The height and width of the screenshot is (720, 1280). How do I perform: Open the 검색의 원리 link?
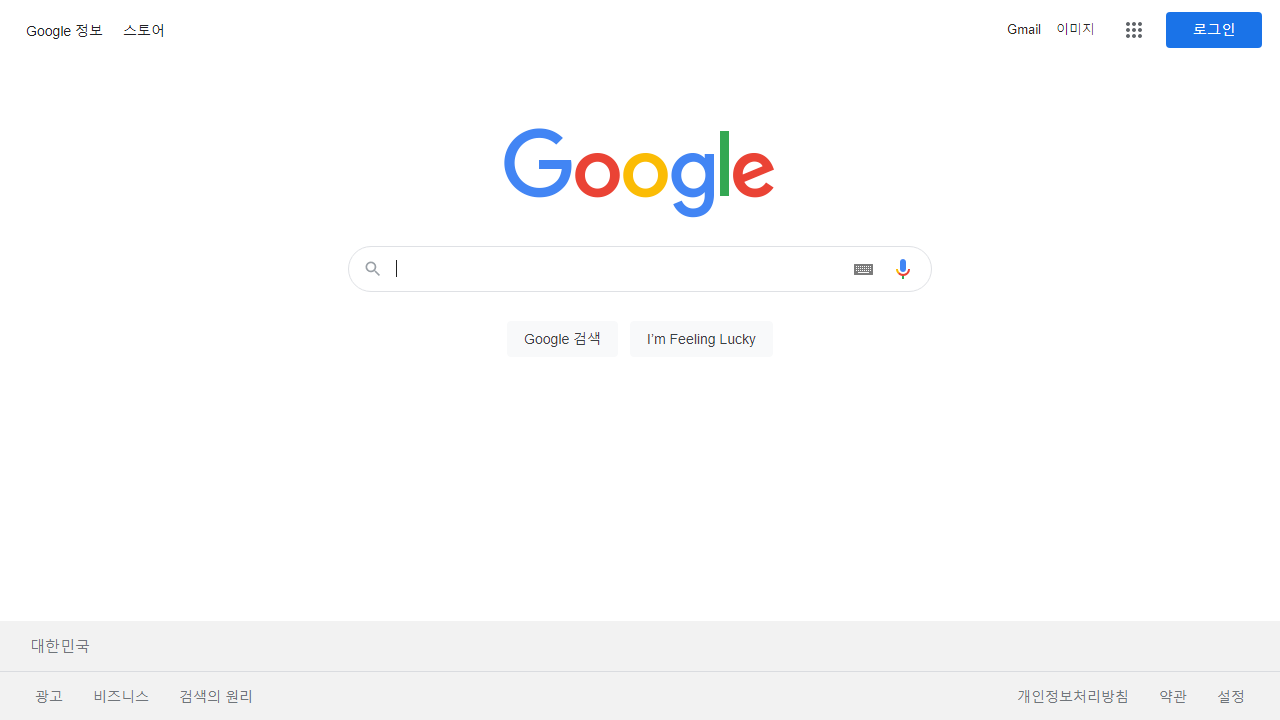tap(216, 696)
